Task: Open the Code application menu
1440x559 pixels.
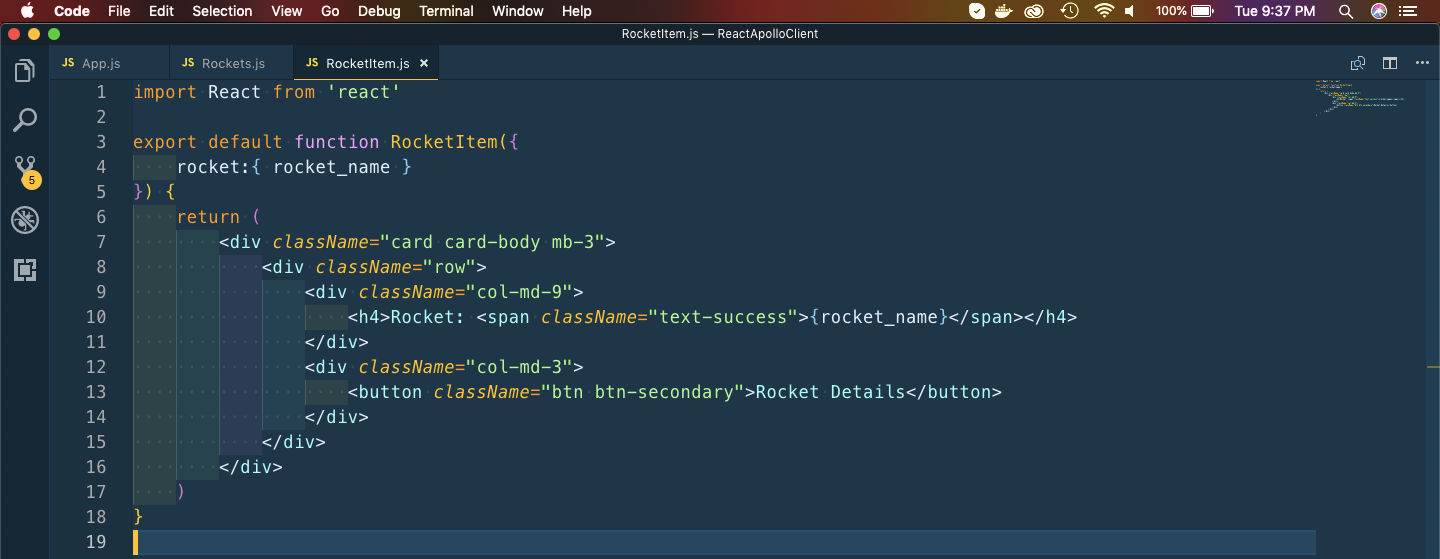Action: pos(71,11)
